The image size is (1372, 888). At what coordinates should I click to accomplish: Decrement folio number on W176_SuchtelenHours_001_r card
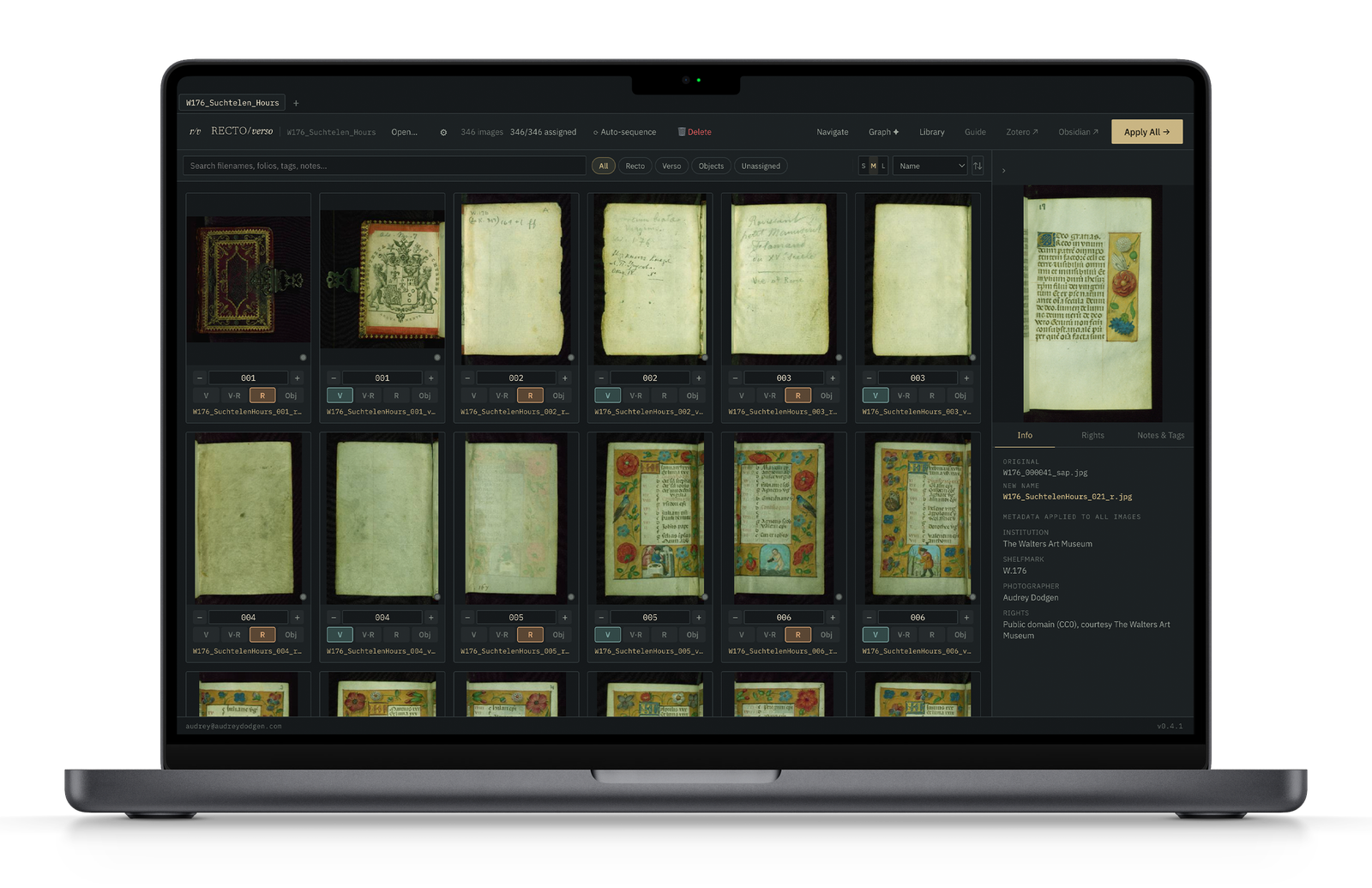pyautogui.click(x=199, y=378)
